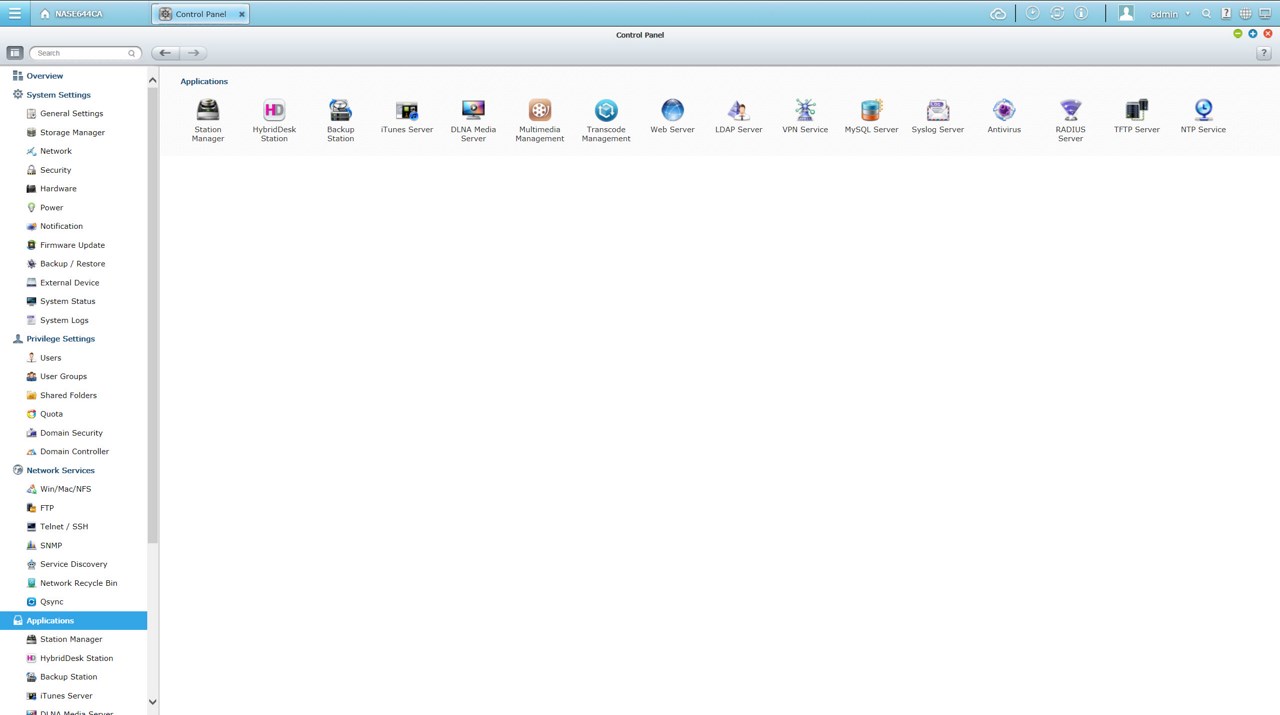Open Station Manager icon in Applications panel
1280x715 pixels.
coord(208,110)
